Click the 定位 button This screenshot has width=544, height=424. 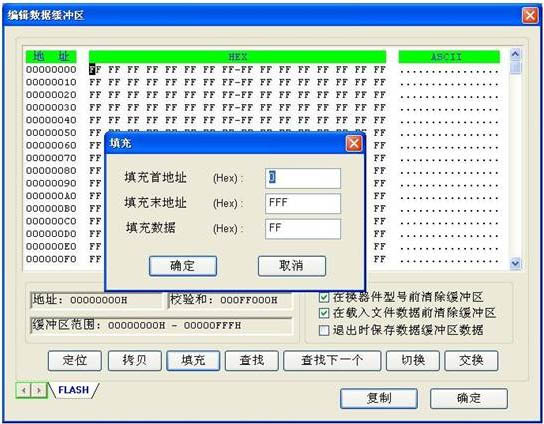[x=75, y=361]
